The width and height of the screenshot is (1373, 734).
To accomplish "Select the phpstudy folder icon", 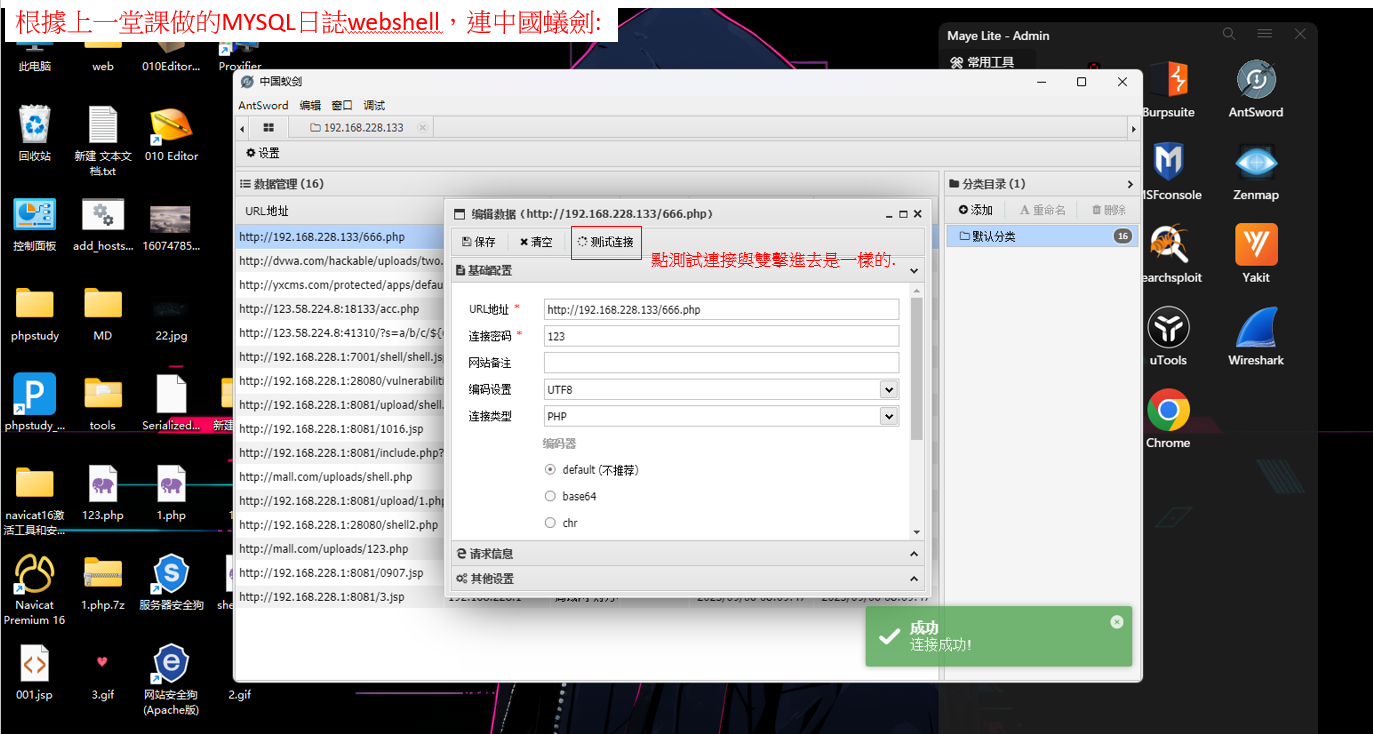I will click(x=35, y=304).
